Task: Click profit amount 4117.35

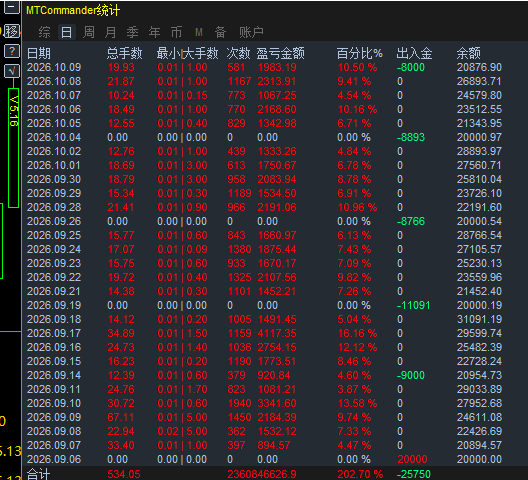Action: (277, 333)
